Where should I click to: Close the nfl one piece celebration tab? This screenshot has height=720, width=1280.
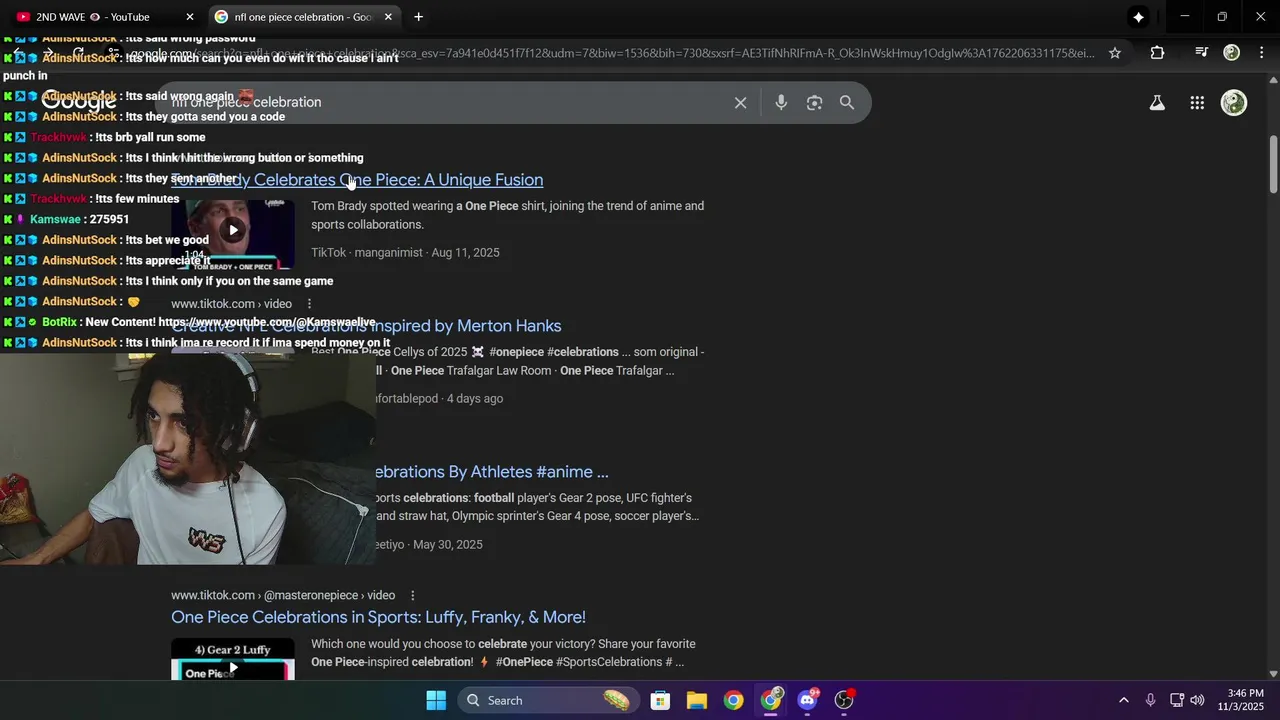[x=388, y=17]
